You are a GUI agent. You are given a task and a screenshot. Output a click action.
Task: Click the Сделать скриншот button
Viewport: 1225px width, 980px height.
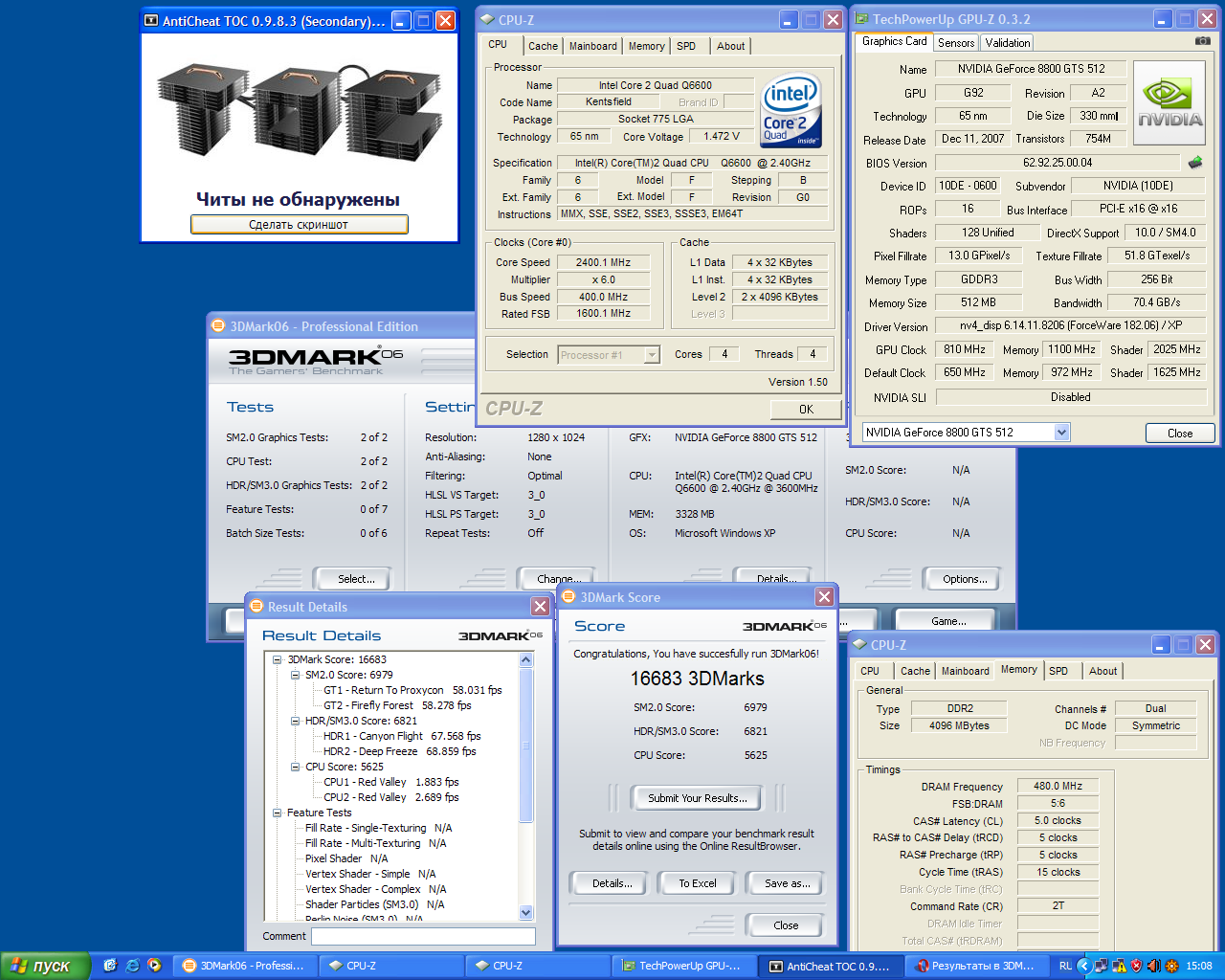(299, 224)
